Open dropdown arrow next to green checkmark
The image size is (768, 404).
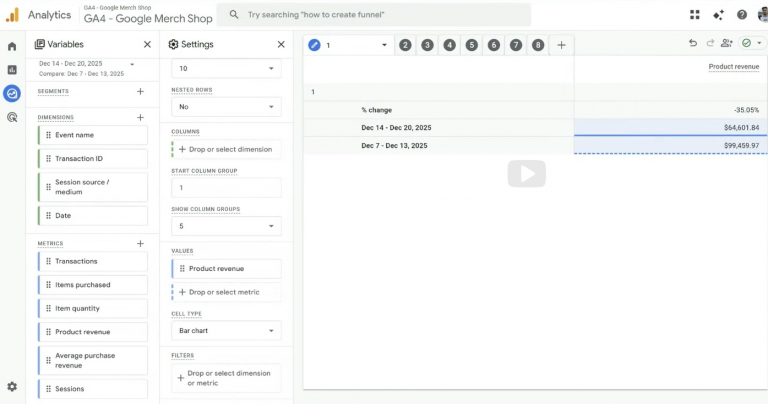coord(759,43)
